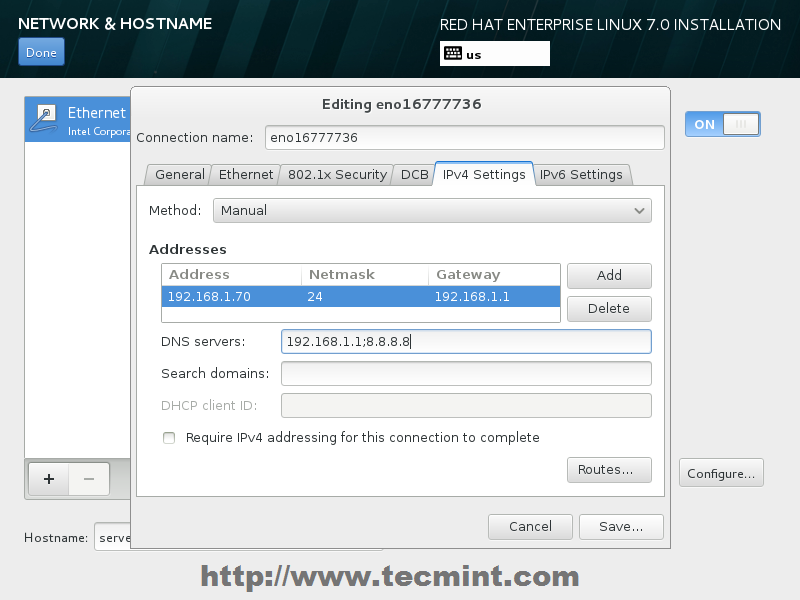Delete the selected address row

pyautogui.click(x=609, y=309)
